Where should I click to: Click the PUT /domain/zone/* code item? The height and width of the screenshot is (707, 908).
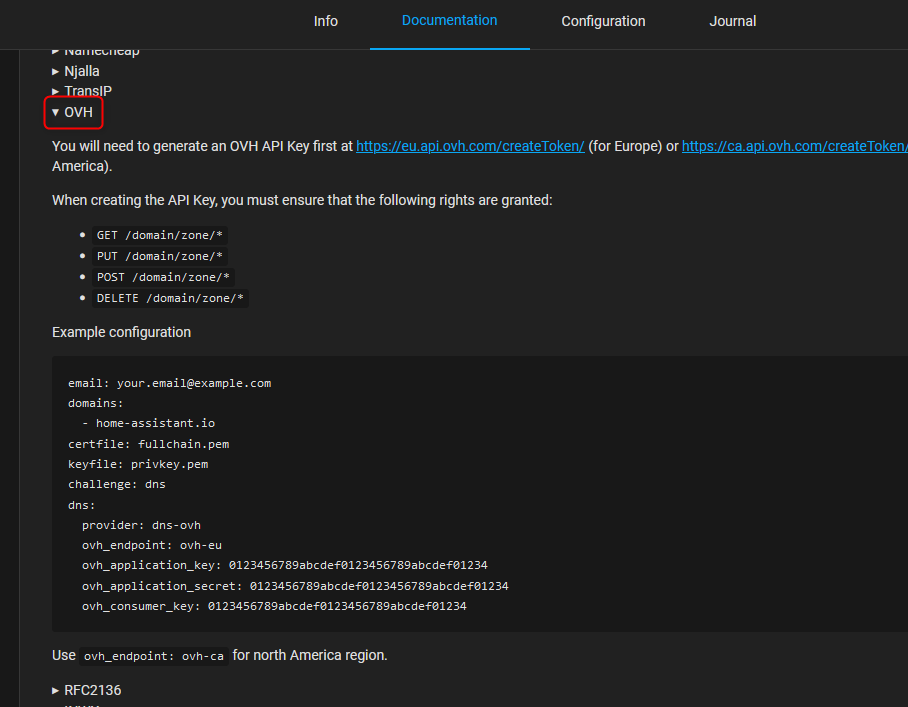point(160,257)
